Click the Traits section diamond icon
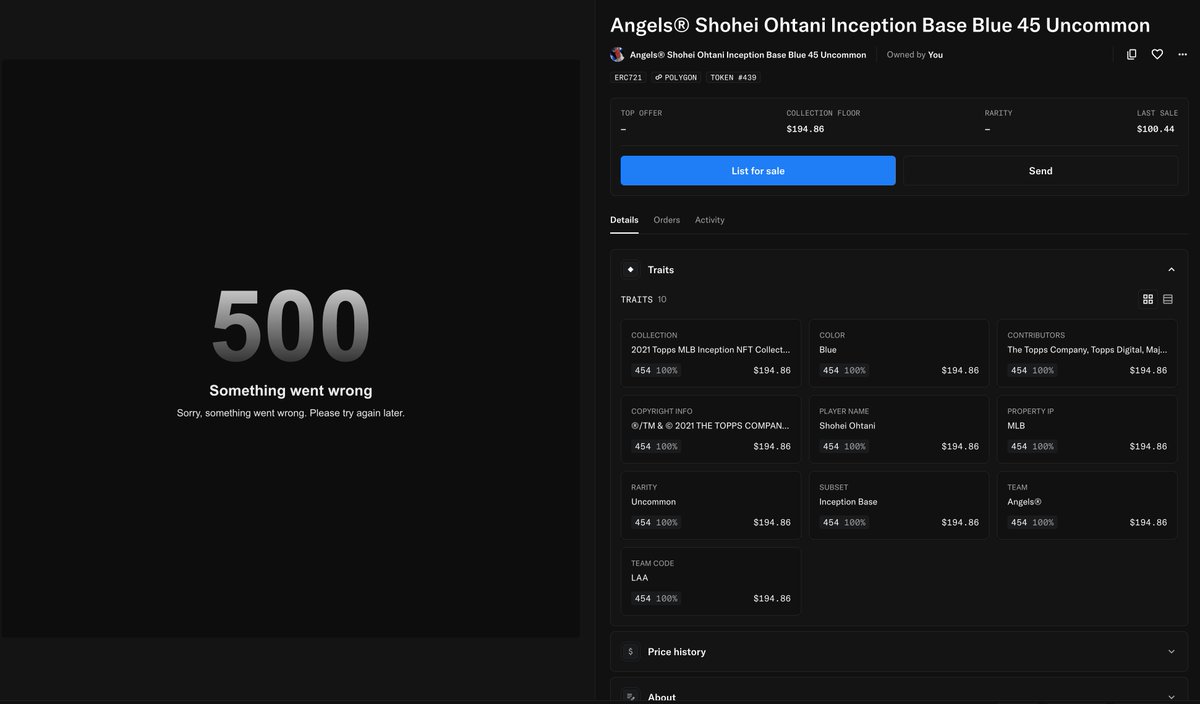Viewport: 1200px width, 704px height. click(630, 270)
